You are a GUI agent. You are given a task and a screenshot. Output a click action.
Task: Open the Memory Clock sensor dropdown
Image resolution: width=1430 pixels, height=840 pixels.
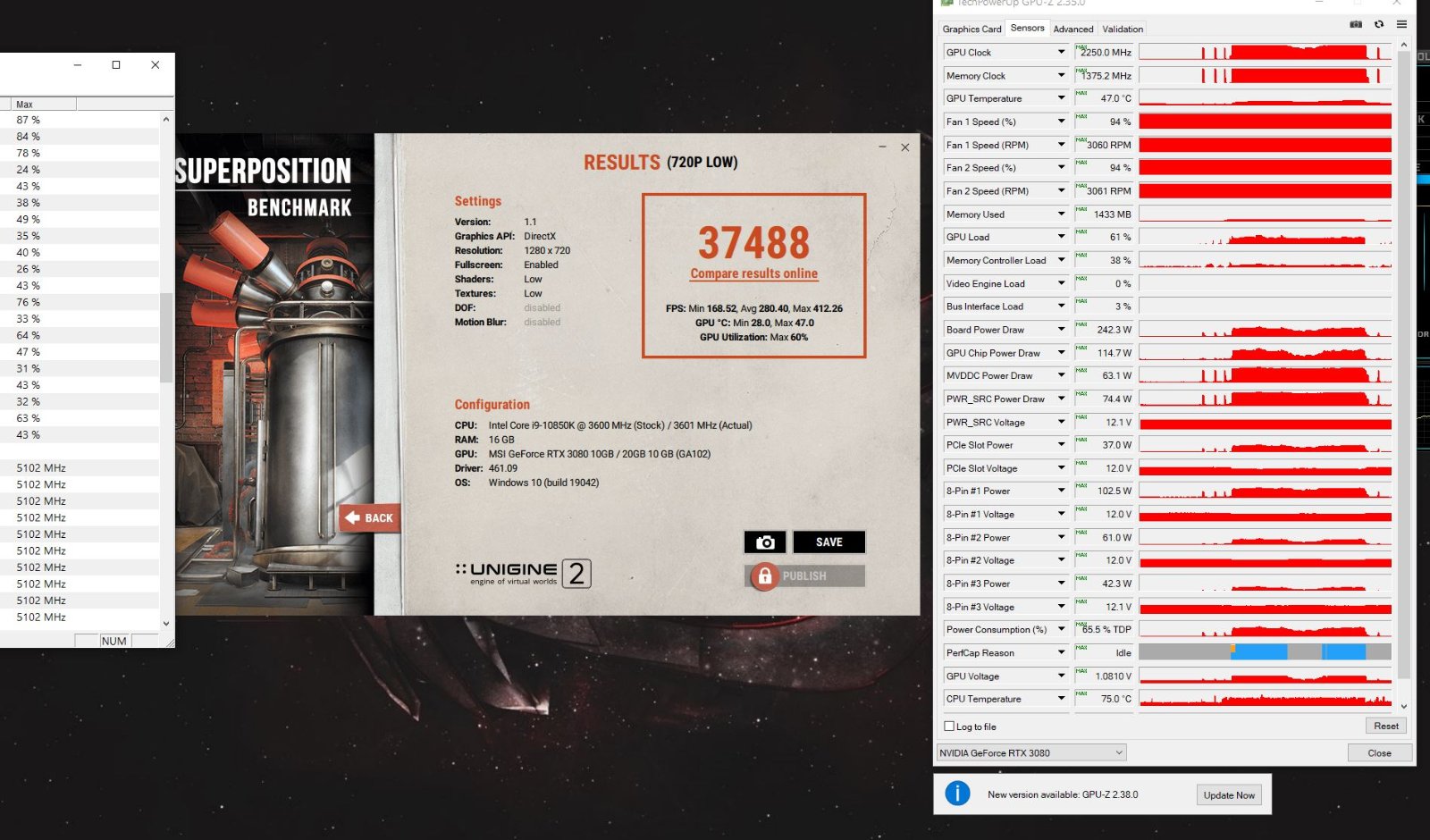pyautogui.click(x=1061, y=75)
